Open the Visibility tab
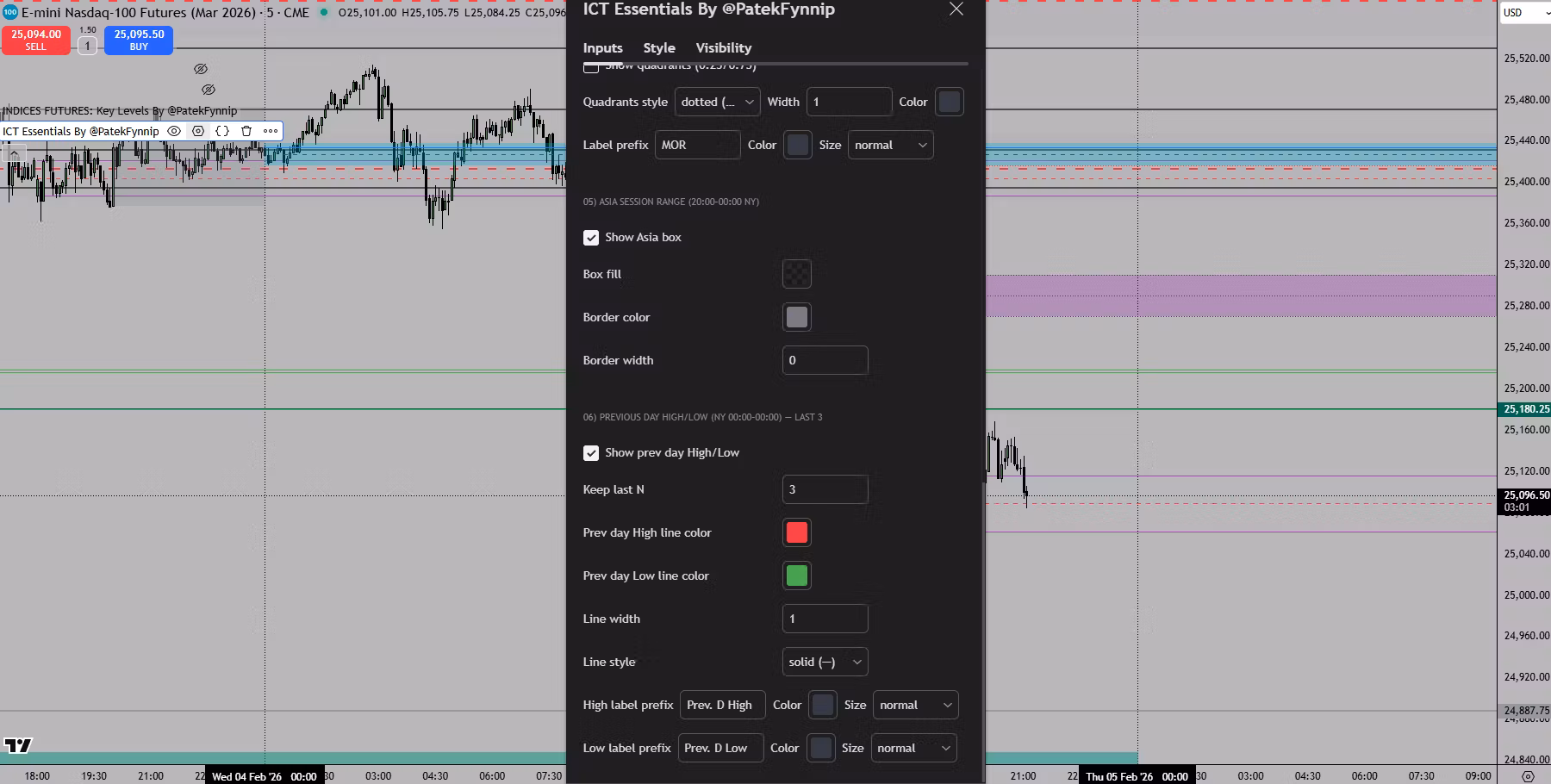Image resolution: width=1551 pixels, height=784 pixels. click(x=723, y=48)
